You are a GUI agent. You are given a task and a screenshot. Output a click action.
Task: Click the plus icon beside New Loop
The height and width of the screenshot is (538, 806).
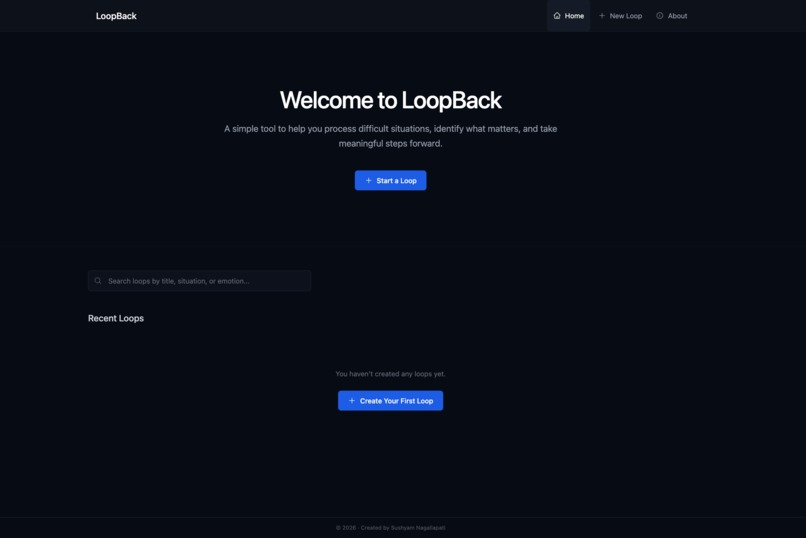click(x=602, y=16)
